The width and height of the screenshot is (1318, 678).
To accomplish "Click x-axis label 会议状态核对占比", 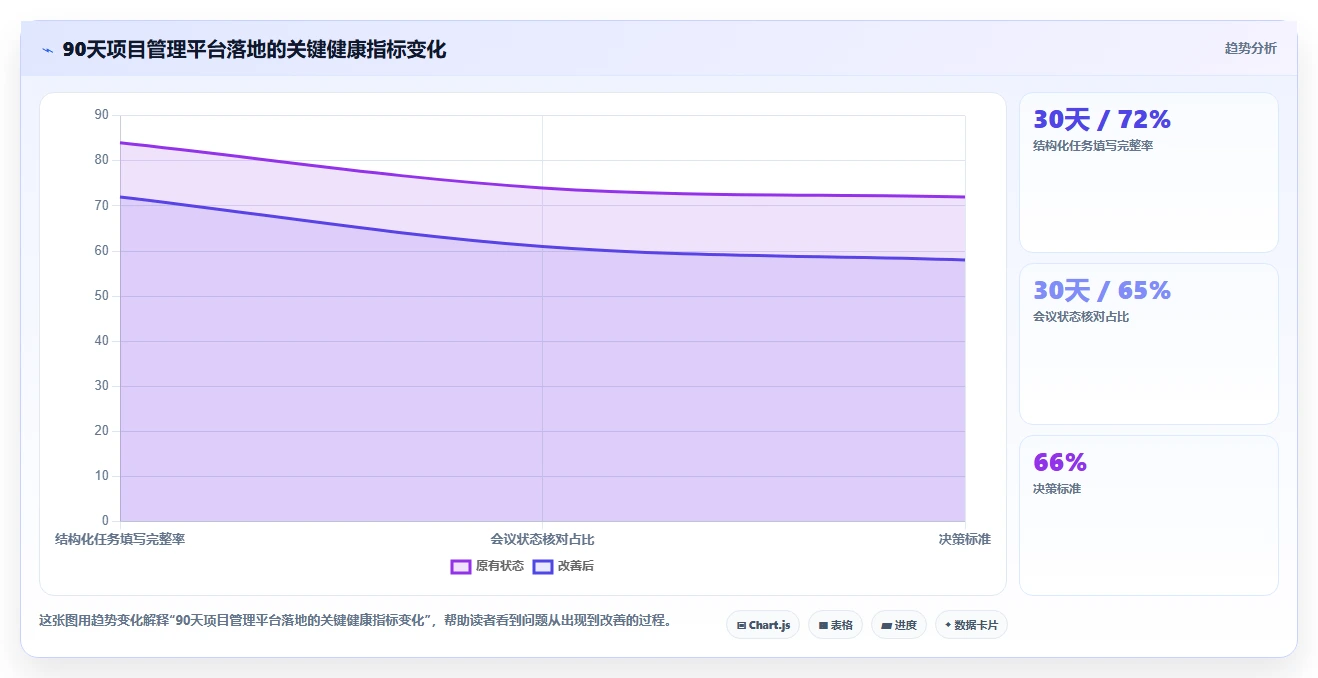I will click(542, 539).
